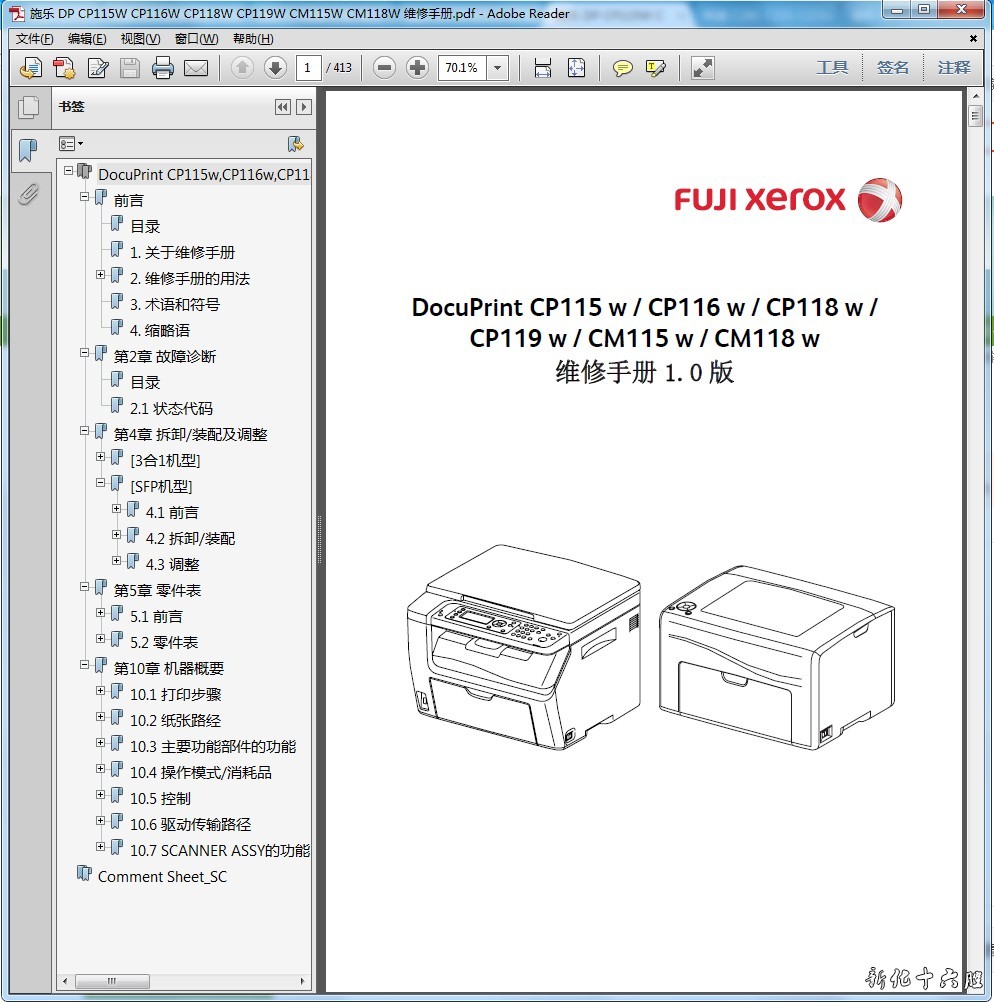Open the attachments paperclip panel
This screenshot has width=994, height=1002.
pos(29,193)
